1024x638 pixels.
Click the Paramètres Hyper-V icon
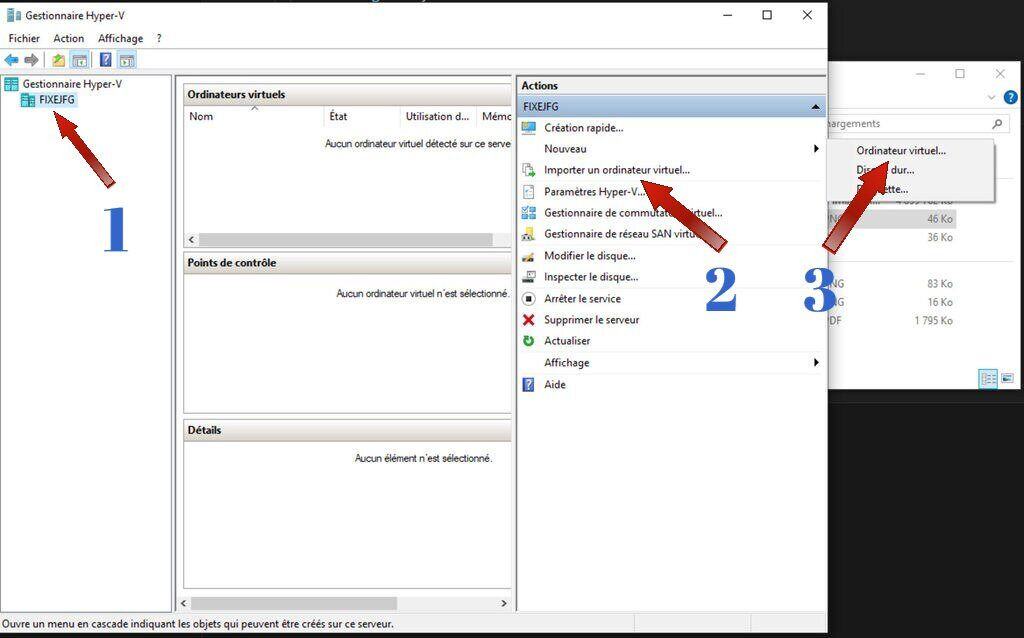529,192
